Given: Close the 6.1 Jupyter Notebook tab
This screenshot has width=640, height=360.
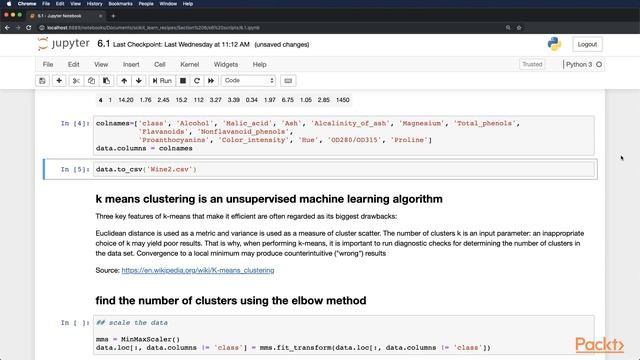Looking at the screenshot, I should point(100,16).
